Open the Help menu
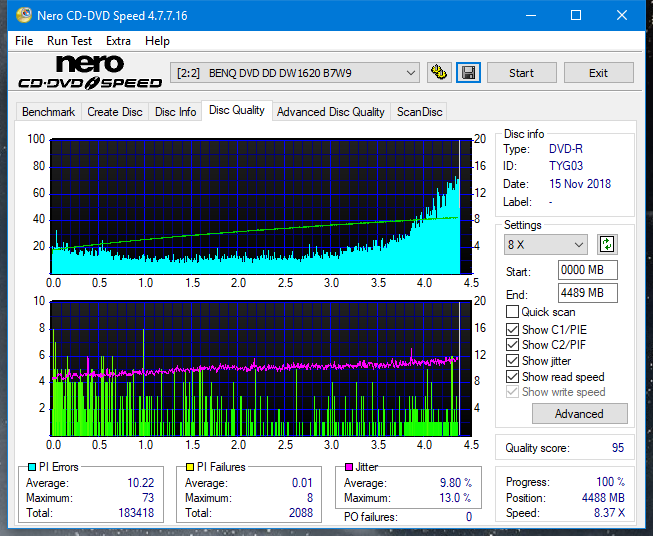Viewport: 653px width, 536px height. tap(157, 41)
